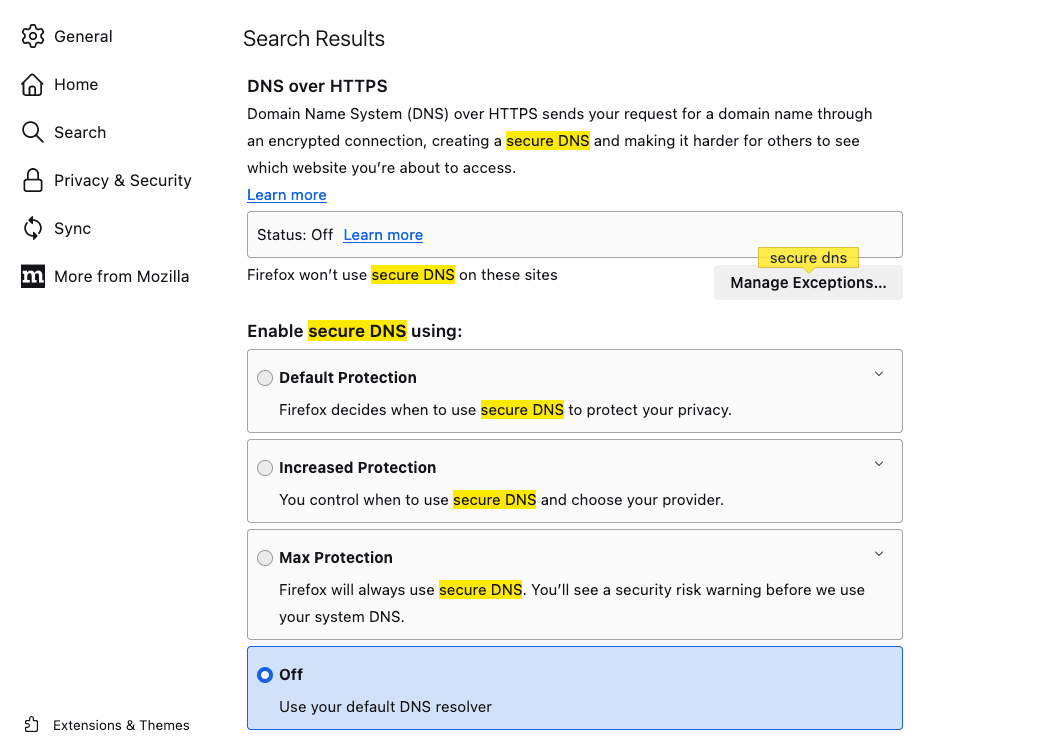This screenshot has width=1047, height=752.
Task: Click the 'secure dns' yellow tooltip label
Action: (x=808, y=258)
